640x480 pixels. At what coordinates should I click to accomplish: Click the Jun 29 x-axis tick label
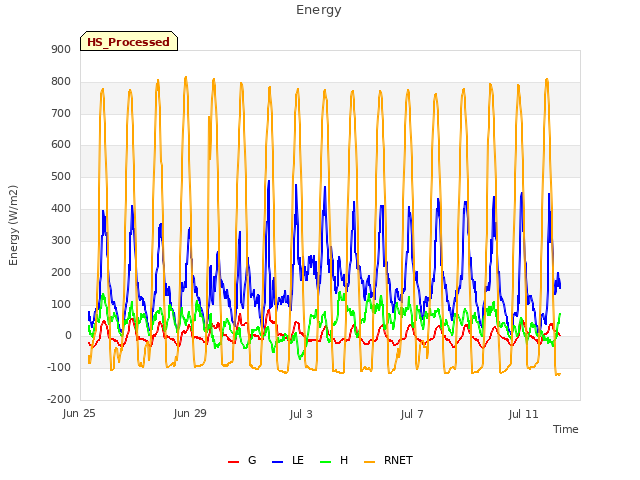[190, 413]
